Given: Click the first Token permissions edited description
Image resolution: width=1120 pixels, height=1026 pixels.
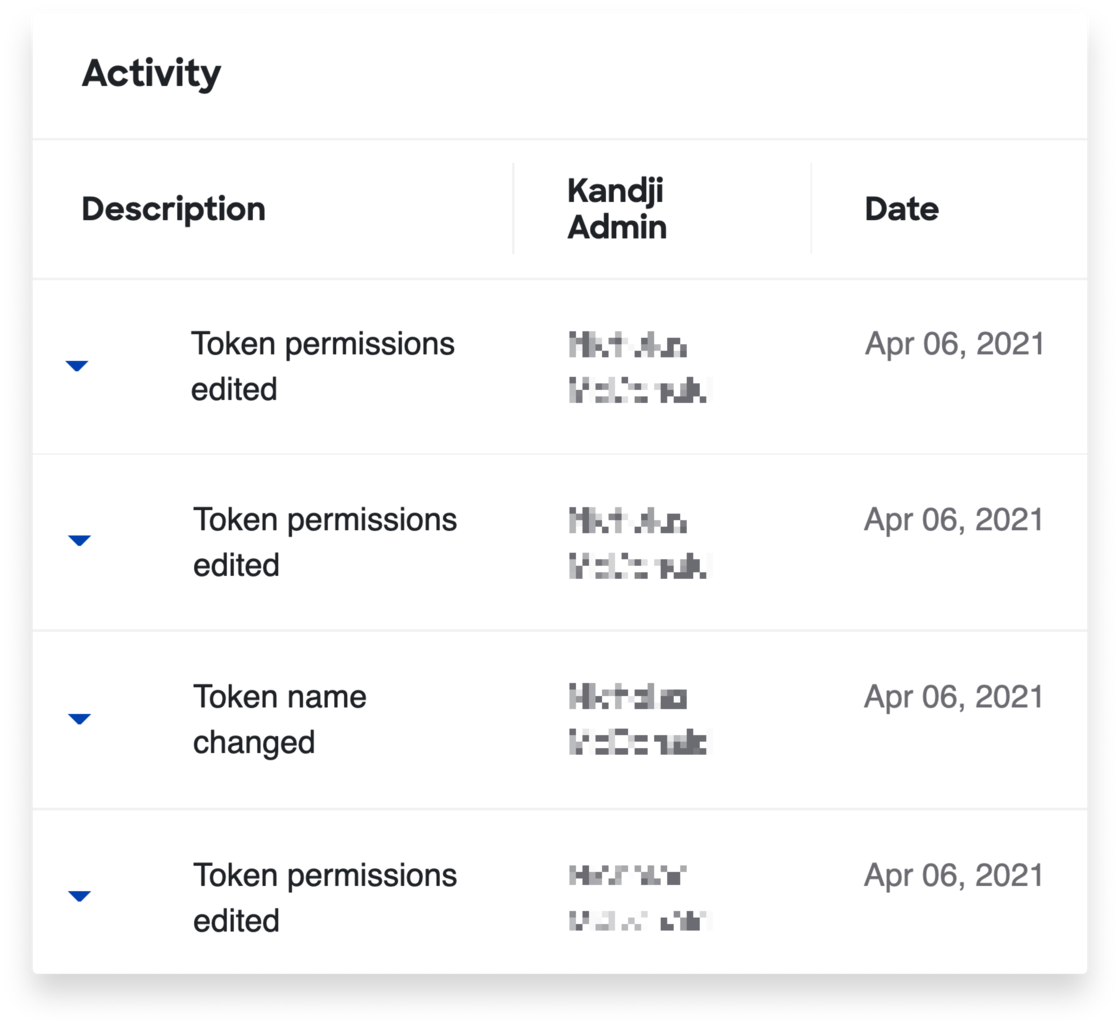Looking at the screenshot, I should [x=324, y=366].
